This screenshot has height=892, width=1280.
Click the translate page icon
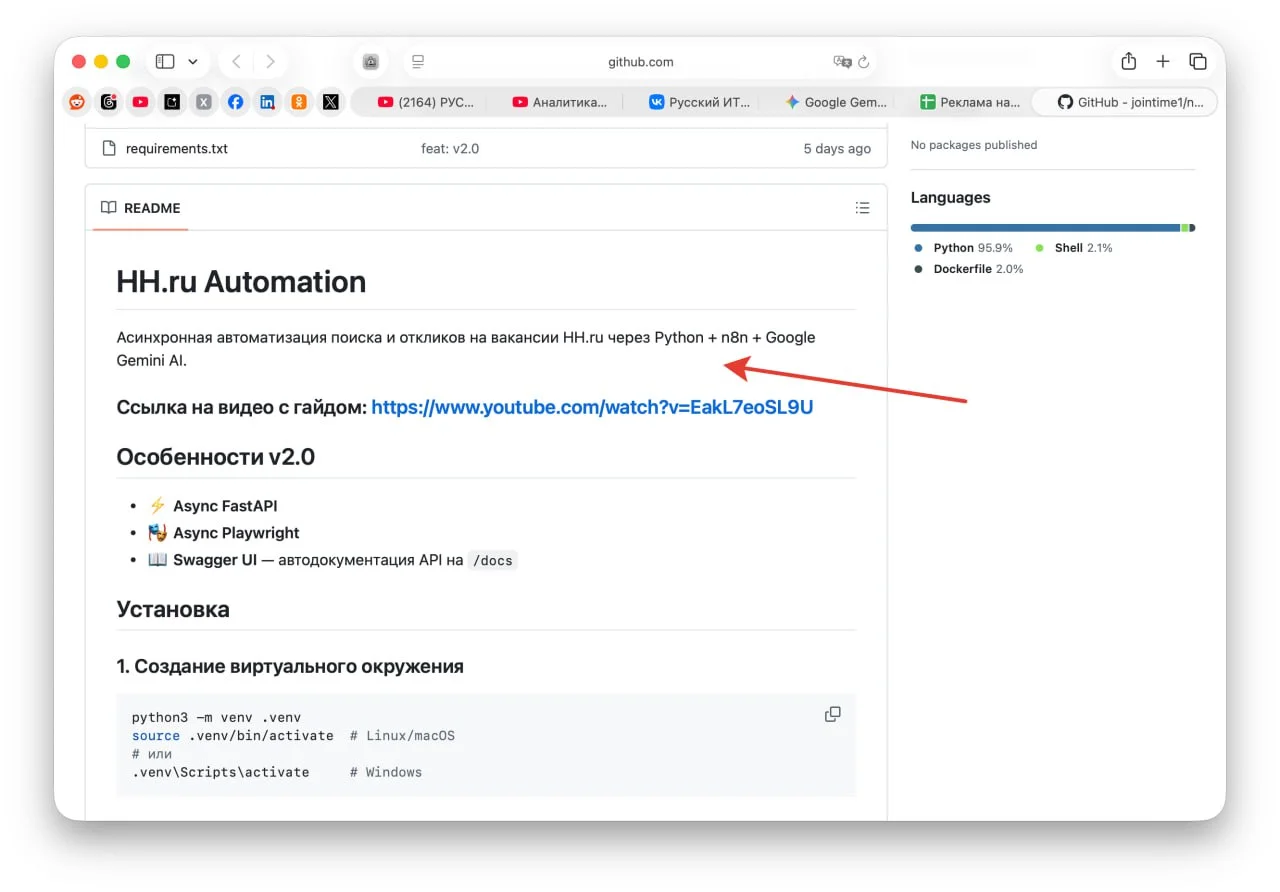(x=842, y=62)
